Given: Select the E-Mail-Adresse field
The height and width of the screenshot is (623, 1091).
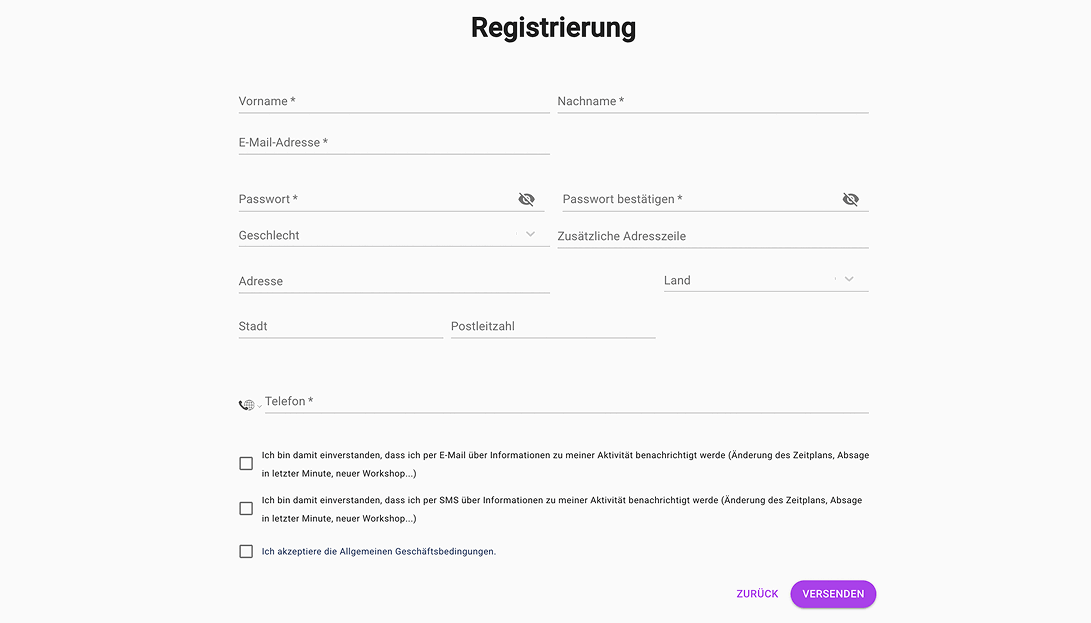Looking at the screenshot, I should pos(393,143).
